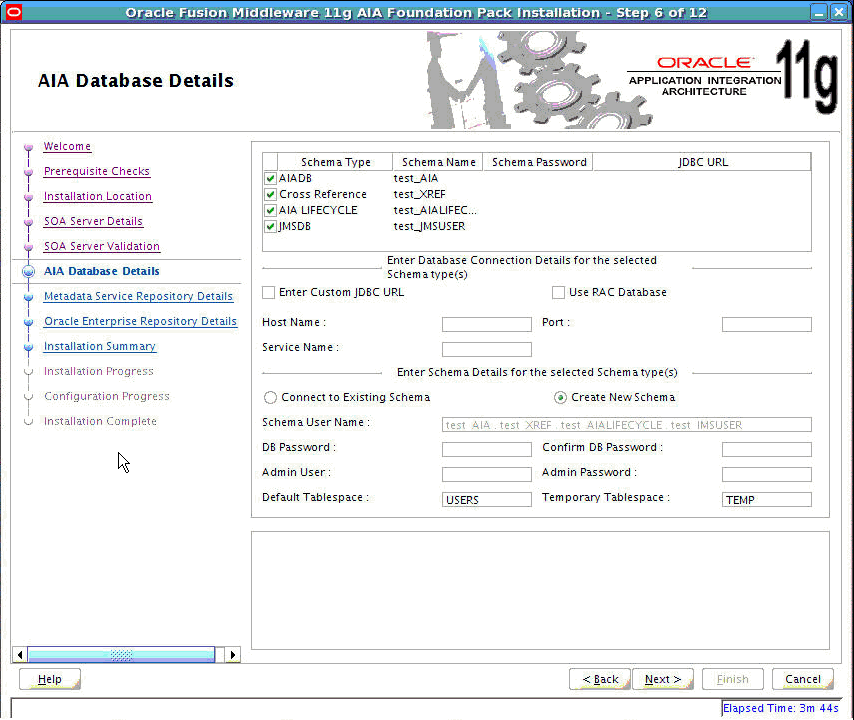Image resolution: width=854 pixels, height=720 pixels.
Task: Select the test_JMSUSER schema name cell
Action: click(x=438, y=226)
